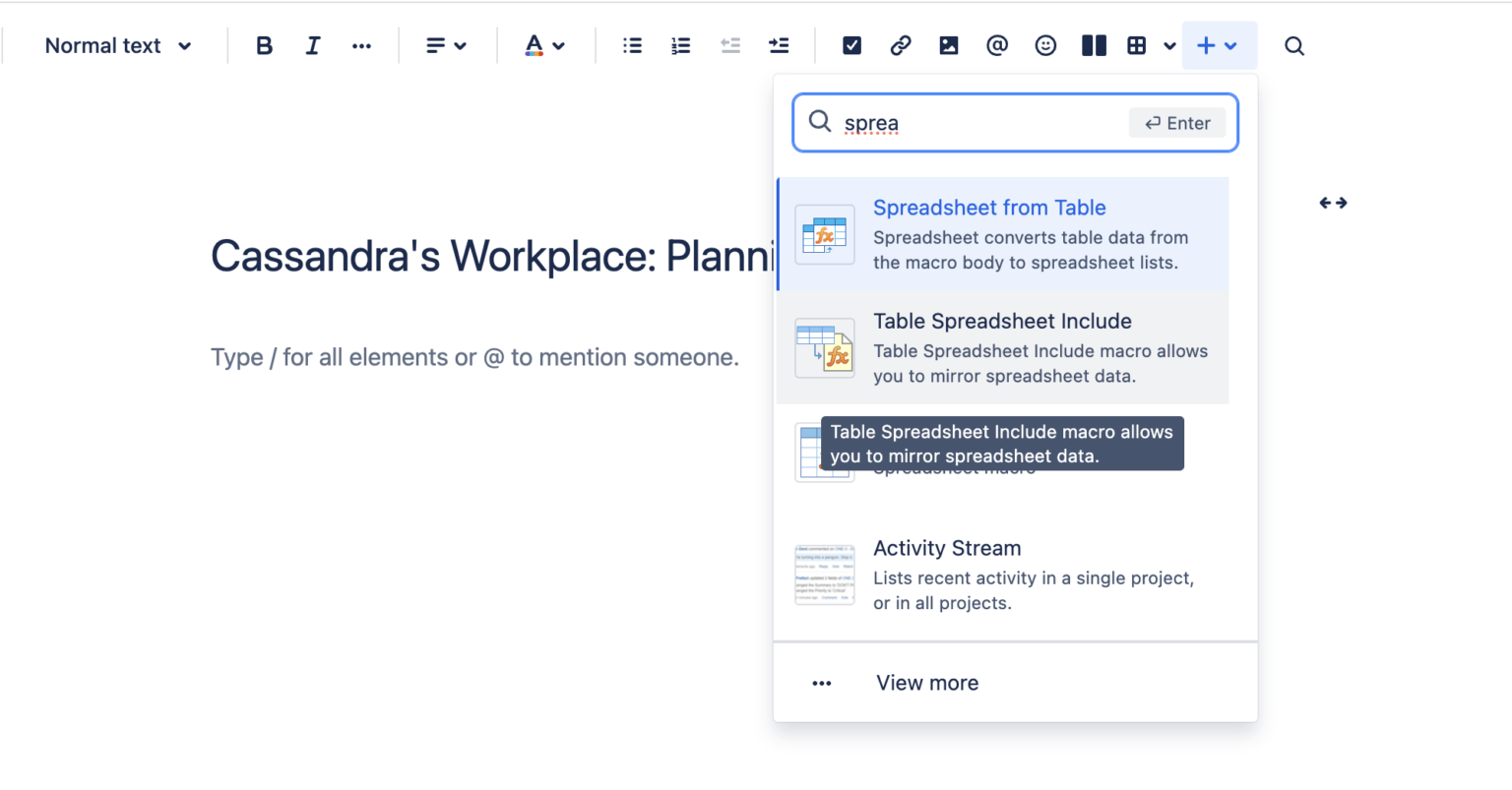
Task: Create a bulleted list
Action: tap(631, 45)
